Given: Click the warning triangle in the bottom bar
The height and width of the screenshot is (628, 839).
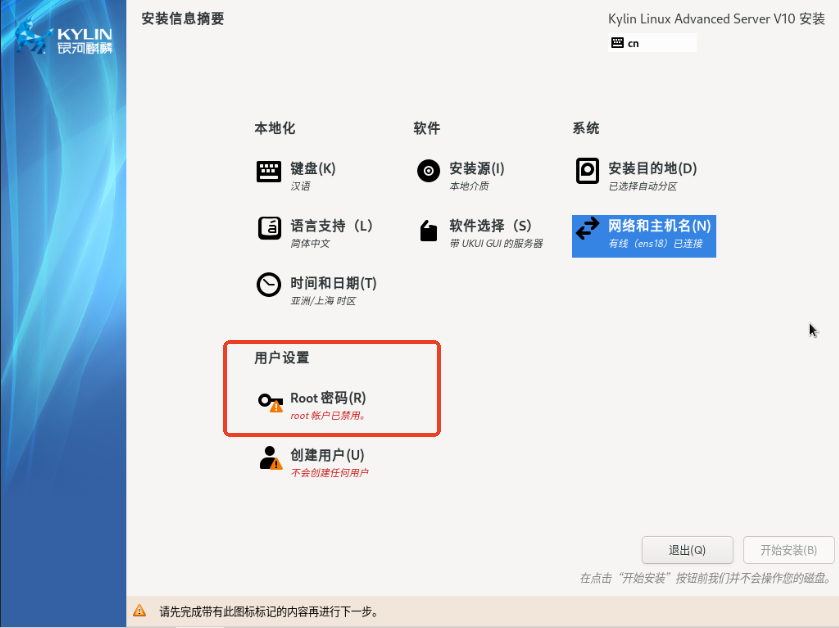Looking at the screenshot, I should click(139, 610).
